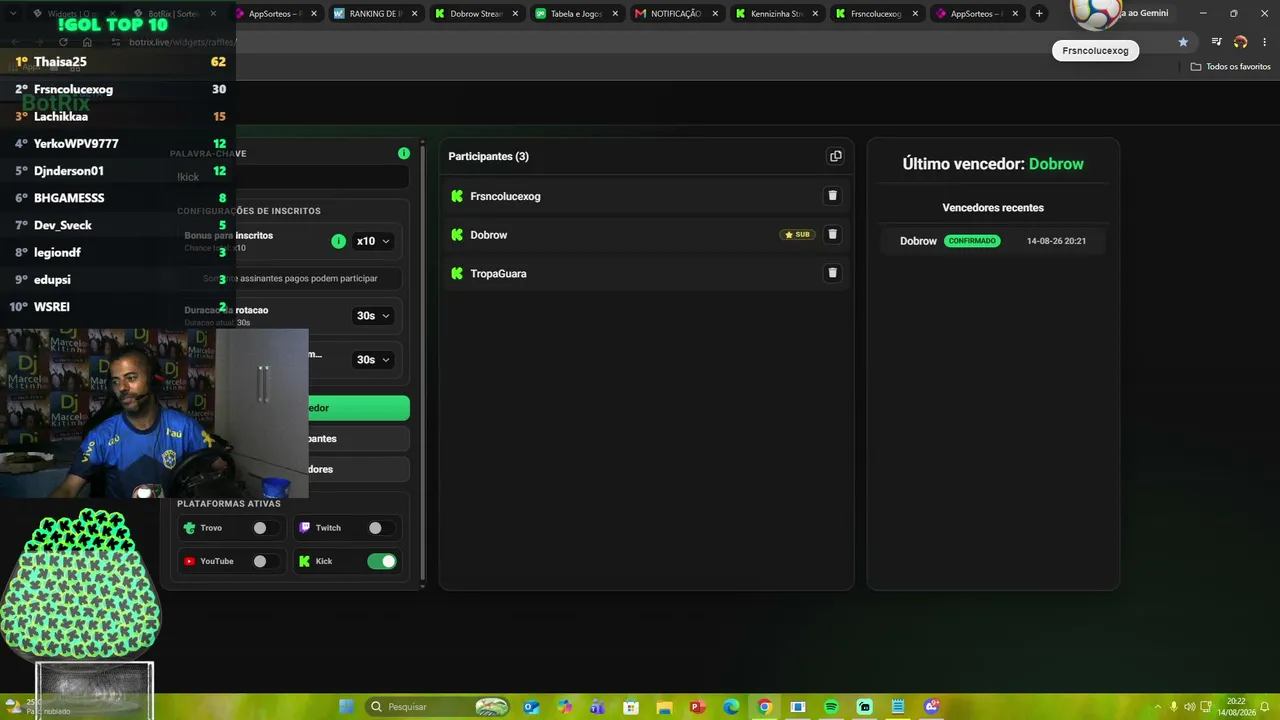Screen dimensions: 1280x720
Task: Launch Outlook from the taskbar
Action: (x=531, y=707)
